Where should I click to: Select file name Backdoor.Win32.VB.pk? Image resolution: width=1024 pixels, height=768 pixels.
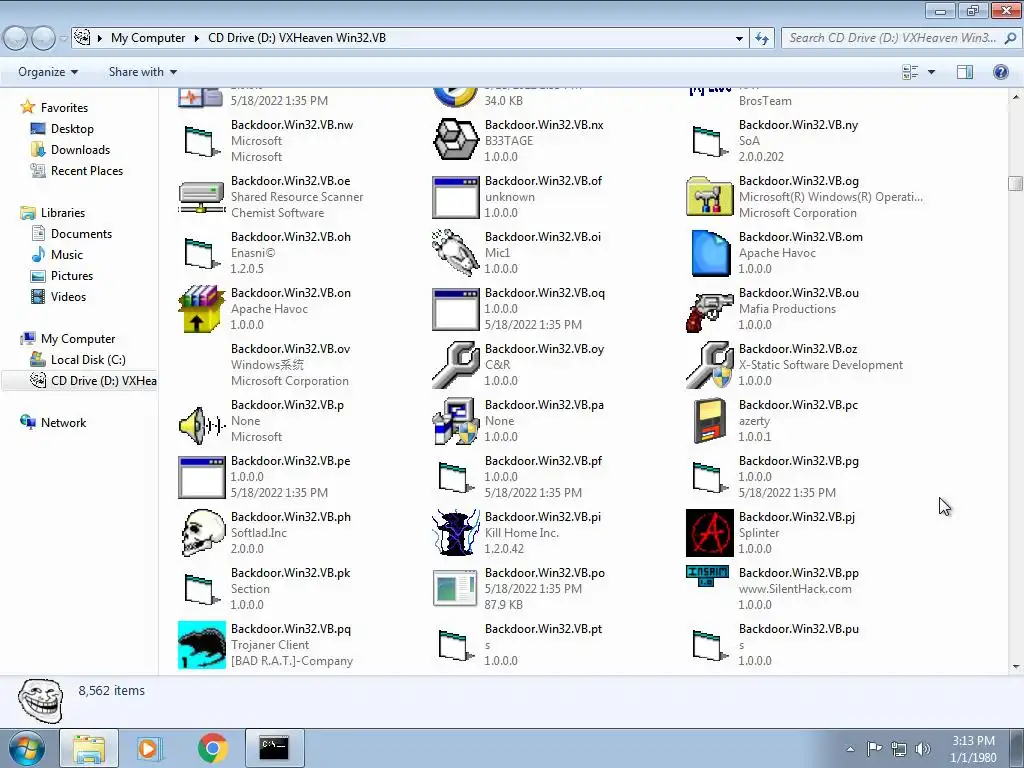[x=291, y=573]
